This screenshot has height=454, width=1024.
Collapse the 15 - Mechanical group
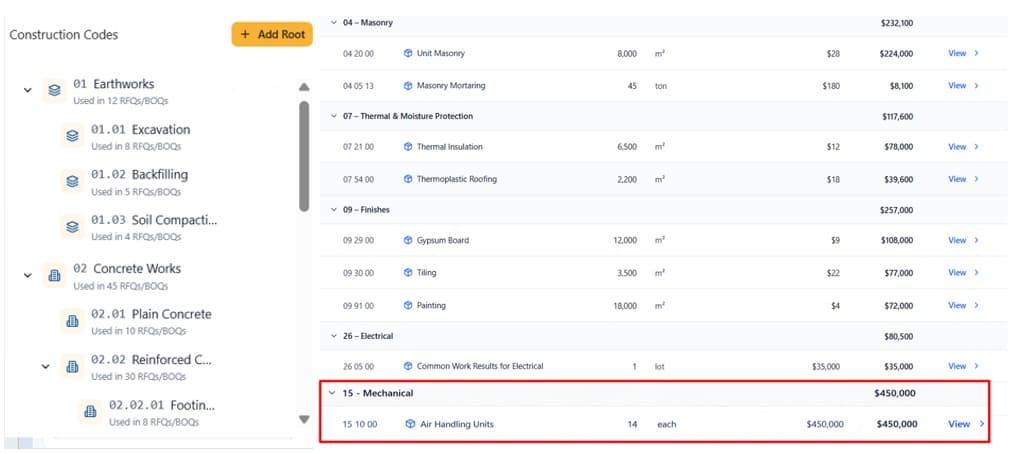[x=332, y=393]
